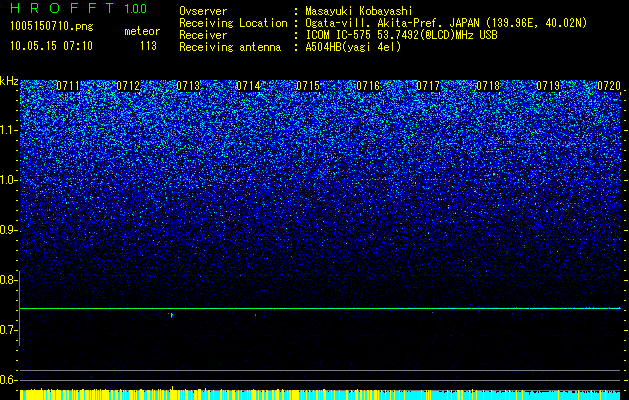Select the file name 1005150710.png

[52, 27]
